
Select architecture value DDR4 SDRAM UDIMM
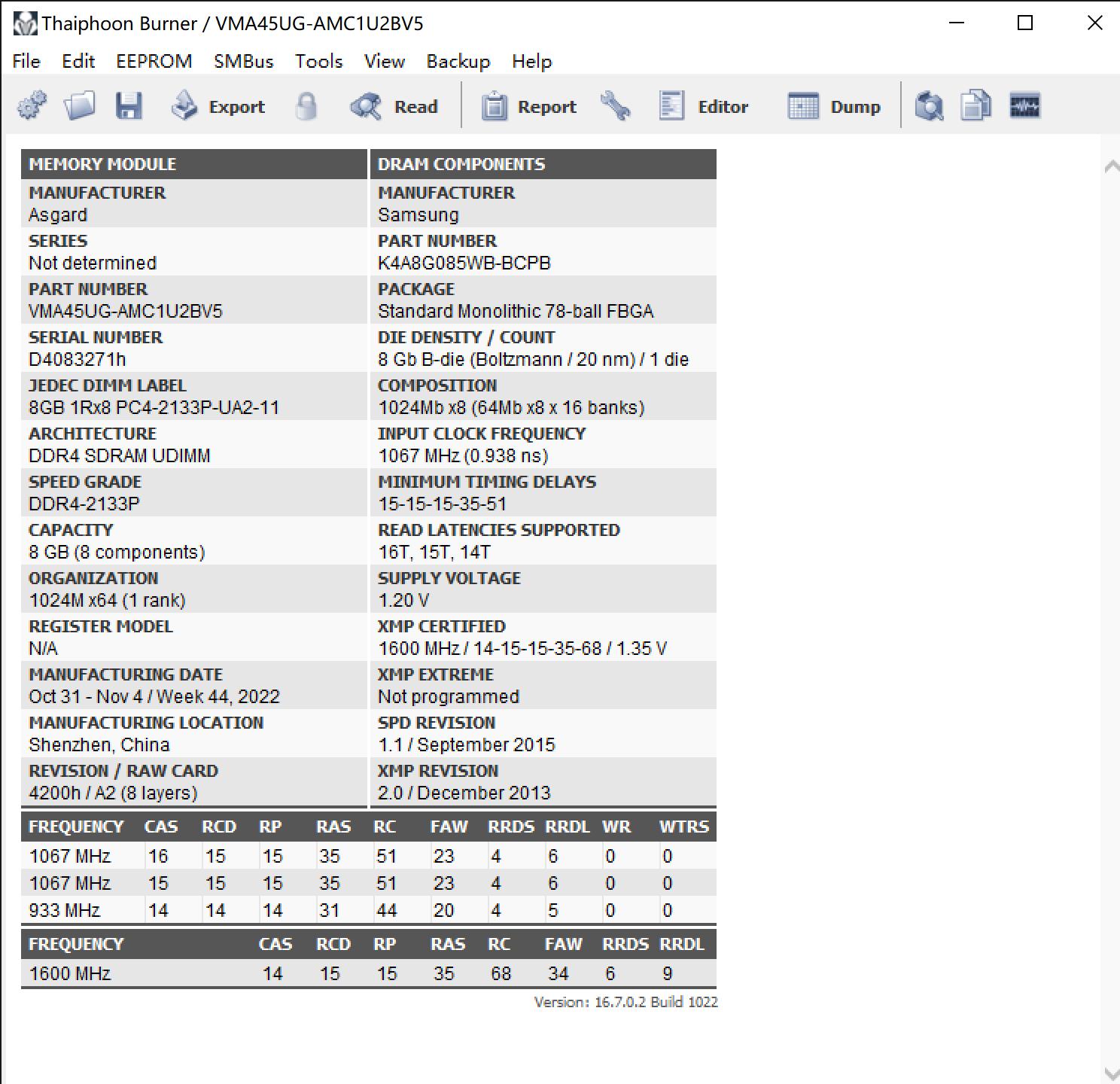coord(120,455)
